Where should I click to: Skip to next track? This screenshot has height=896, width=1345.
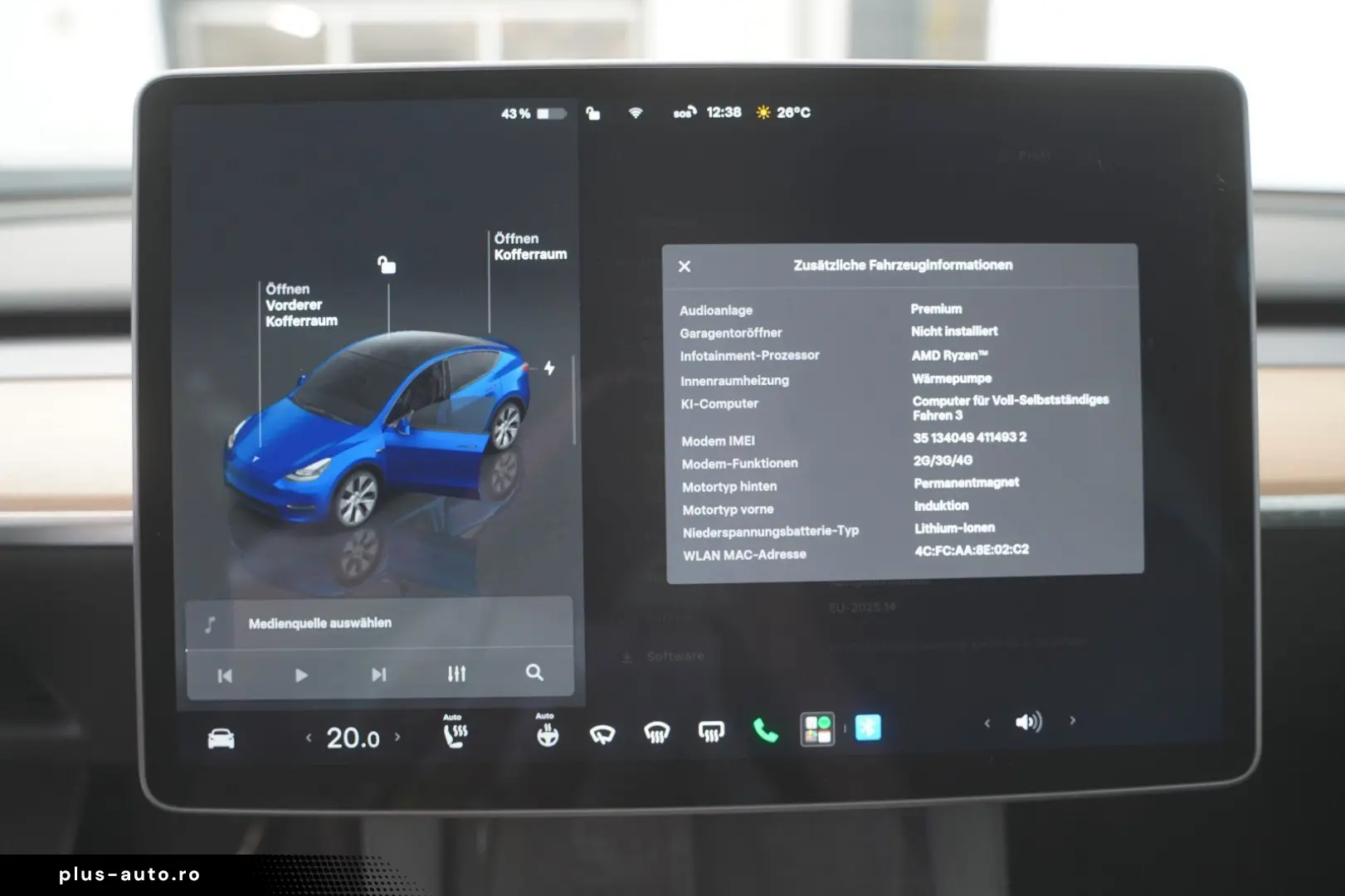coord(378,674)
